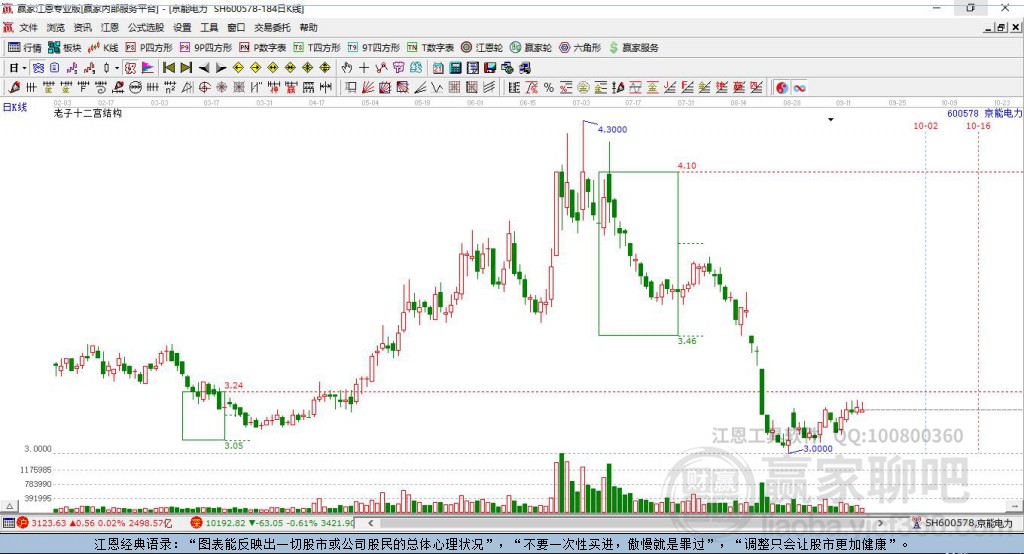Click the 10-16 date marker
The height and width of the screenshot is (554, 1024).
click(978, 125)
